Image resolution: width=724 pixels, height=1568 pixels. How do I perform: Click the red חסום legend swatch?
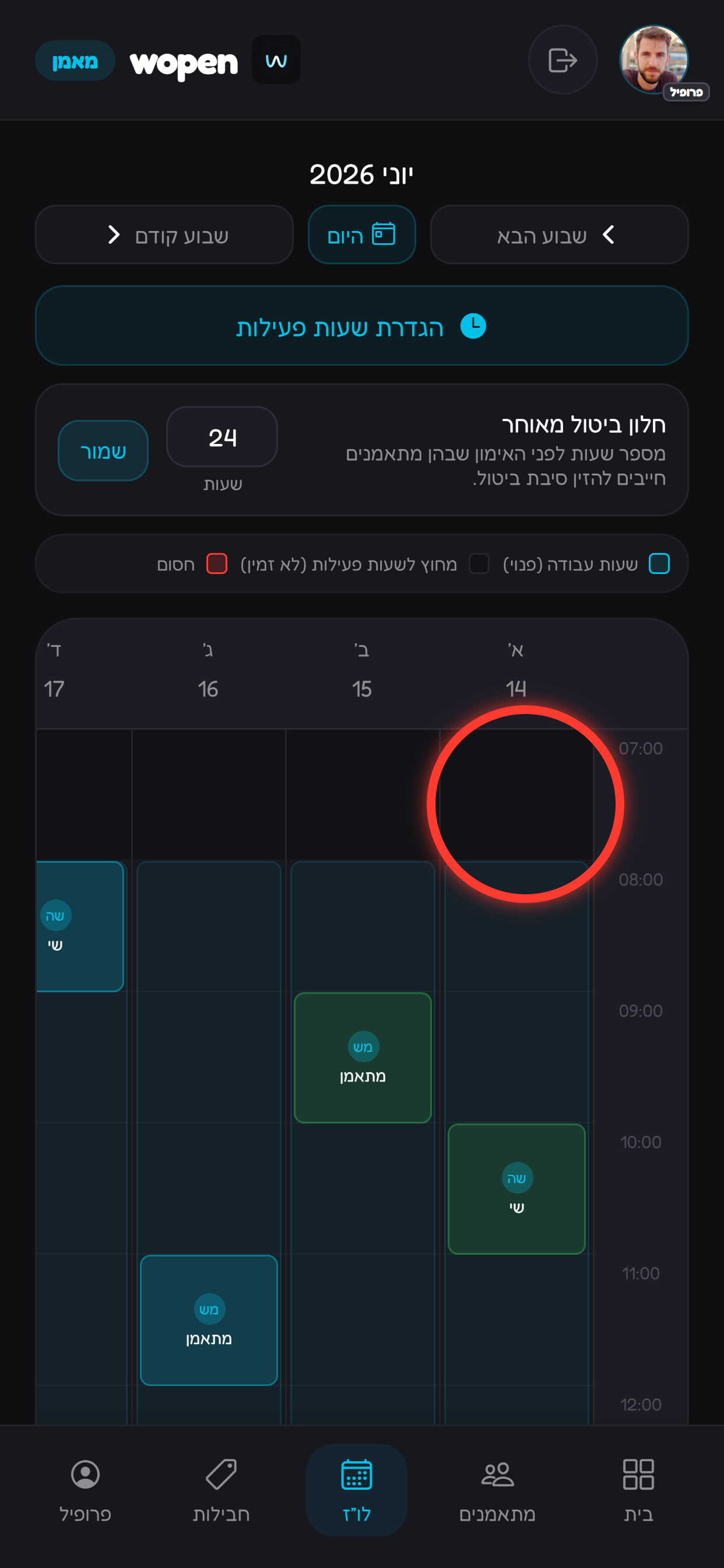tap(217, 563)
